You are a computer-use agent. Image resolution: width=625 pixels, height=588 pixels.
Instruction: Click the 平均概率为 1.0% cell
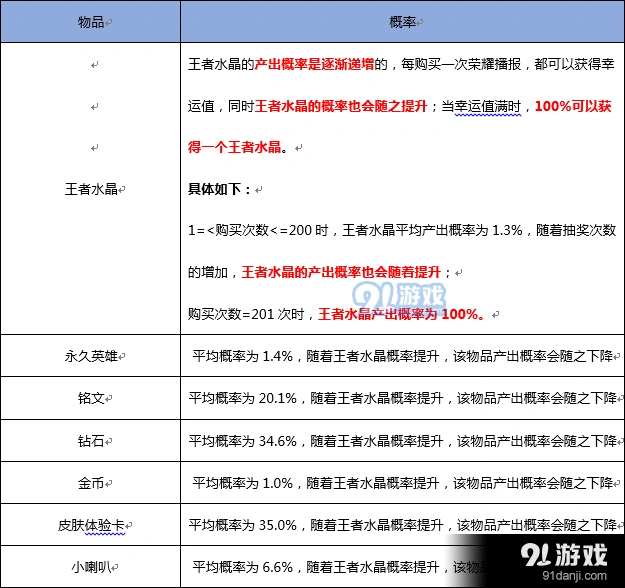click(403, 483)
